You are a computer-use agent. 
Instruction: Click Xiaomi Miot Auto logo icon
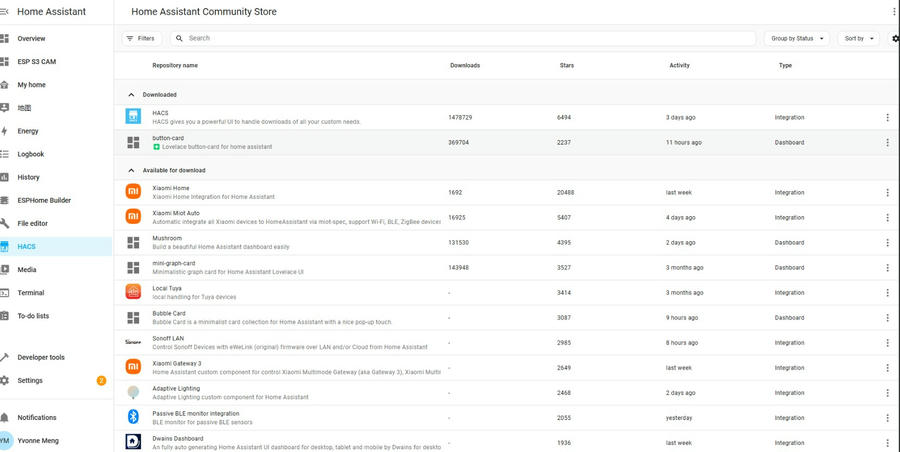pyautogui.click(x=133, y=217)
